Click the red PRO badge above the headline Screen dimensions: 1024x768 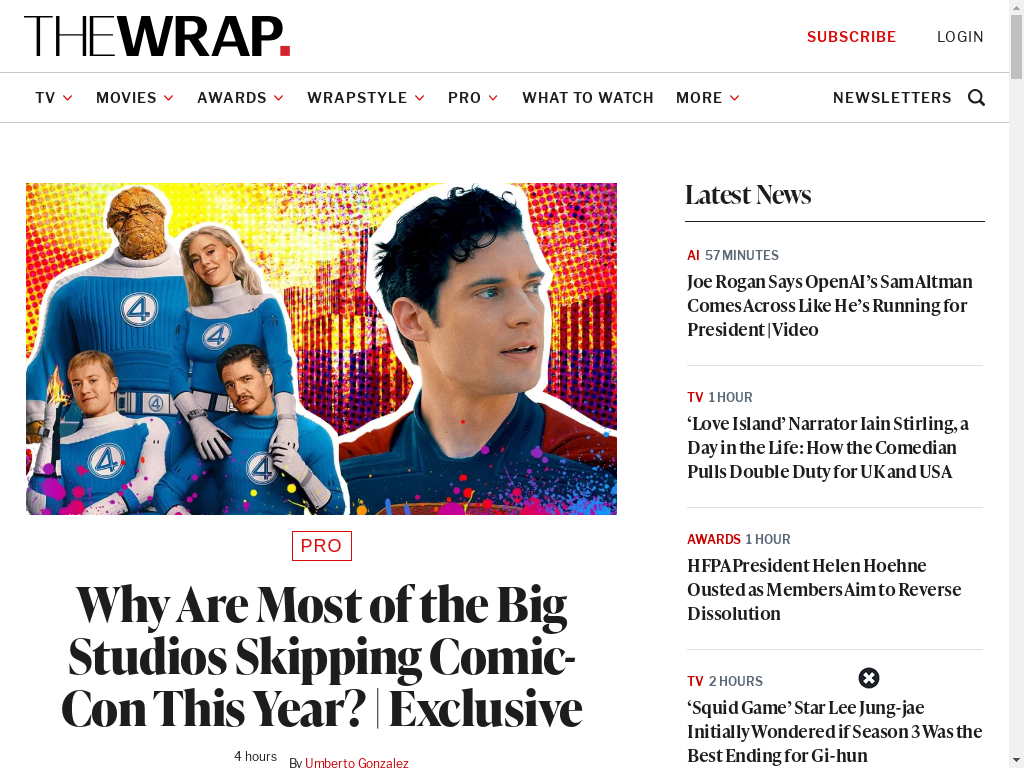(x=322, y=546)
